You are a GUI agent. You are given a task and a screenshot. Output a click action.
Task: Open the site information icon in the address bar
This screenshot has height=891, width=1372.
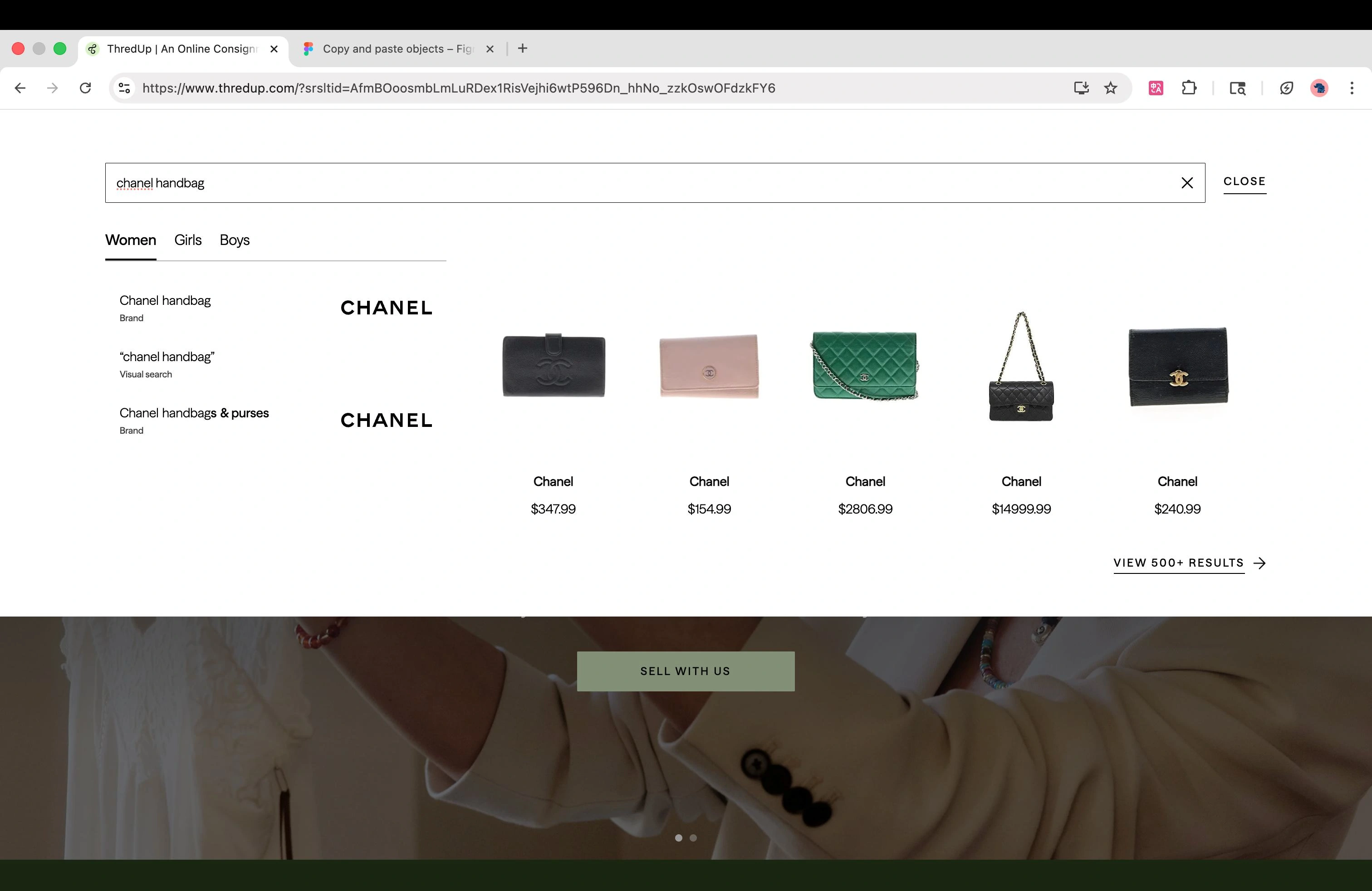[124, 88]
